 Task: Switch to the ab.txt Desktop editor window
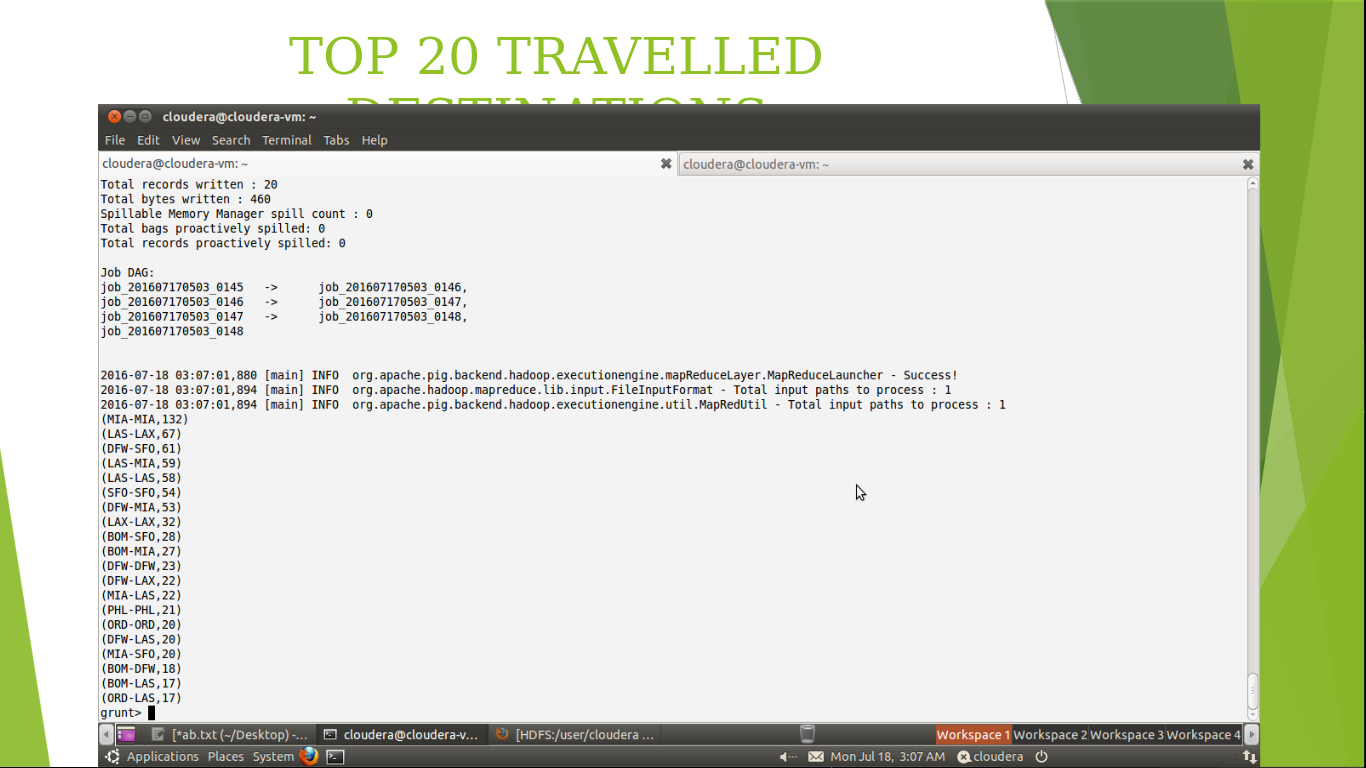[229, 735]
